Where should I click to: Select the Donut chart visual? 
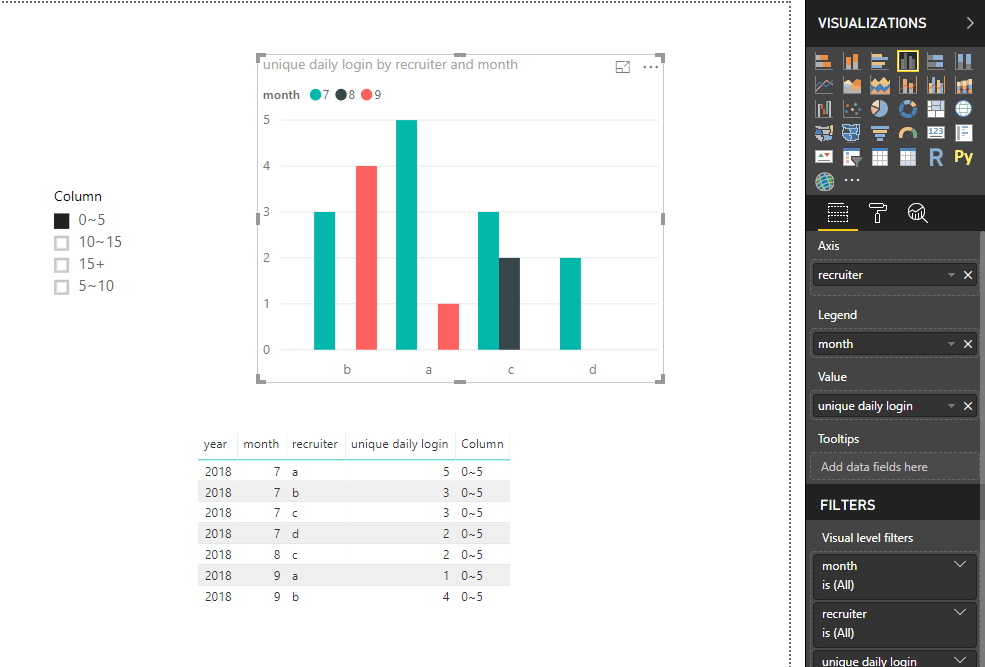[908, 109]
